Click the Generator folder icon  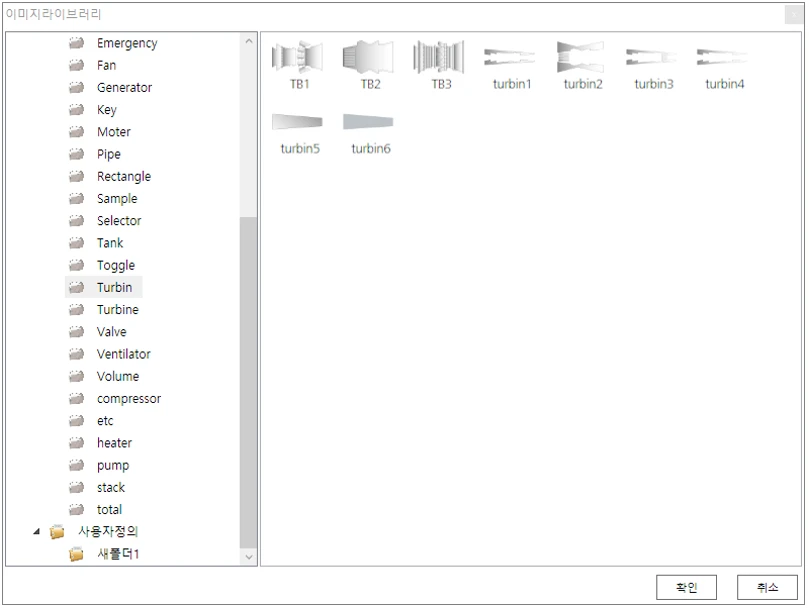[76, 87]
